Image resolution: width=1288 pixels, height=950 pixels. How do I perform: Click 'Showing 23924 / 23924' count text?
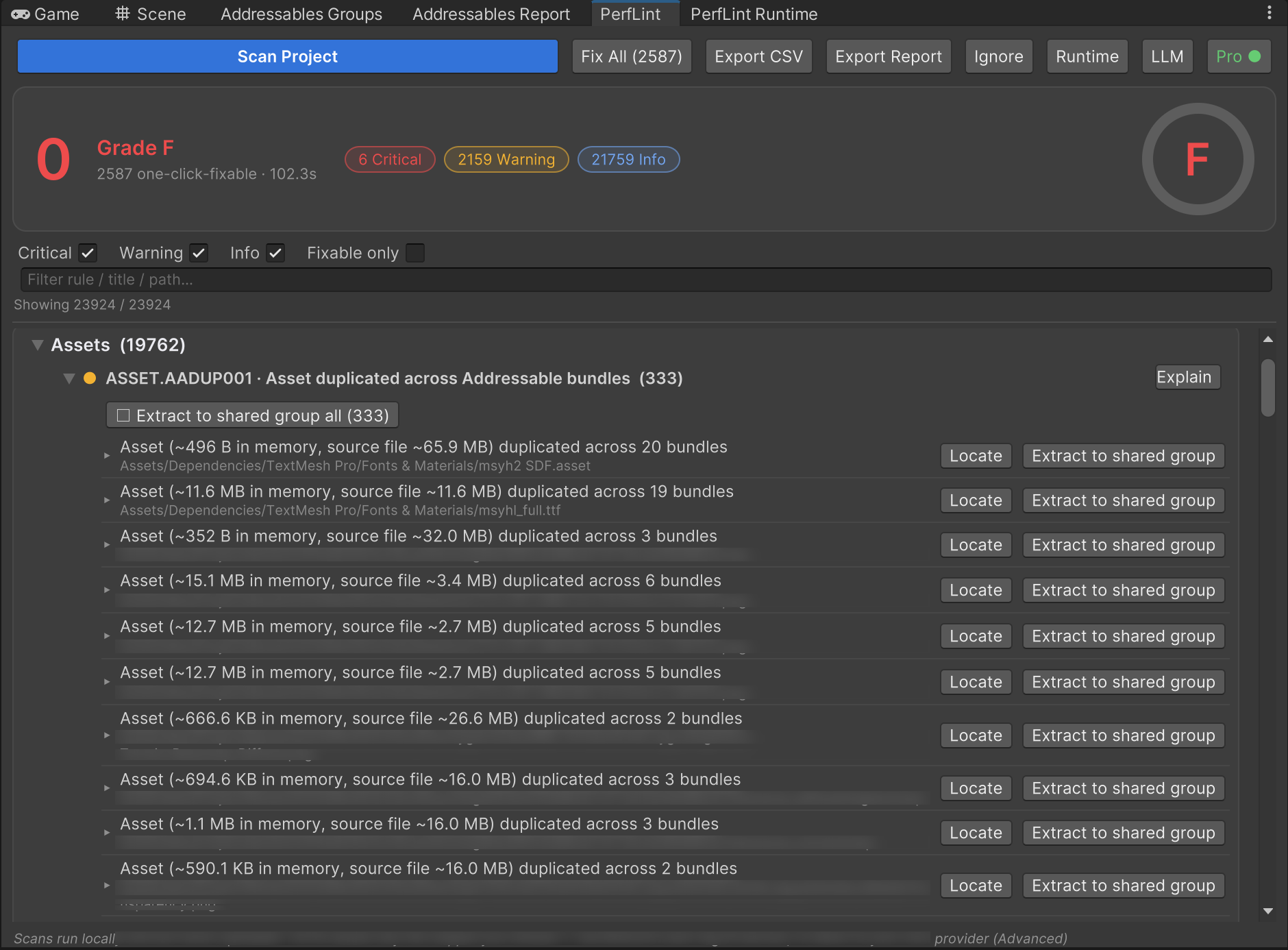92,304
